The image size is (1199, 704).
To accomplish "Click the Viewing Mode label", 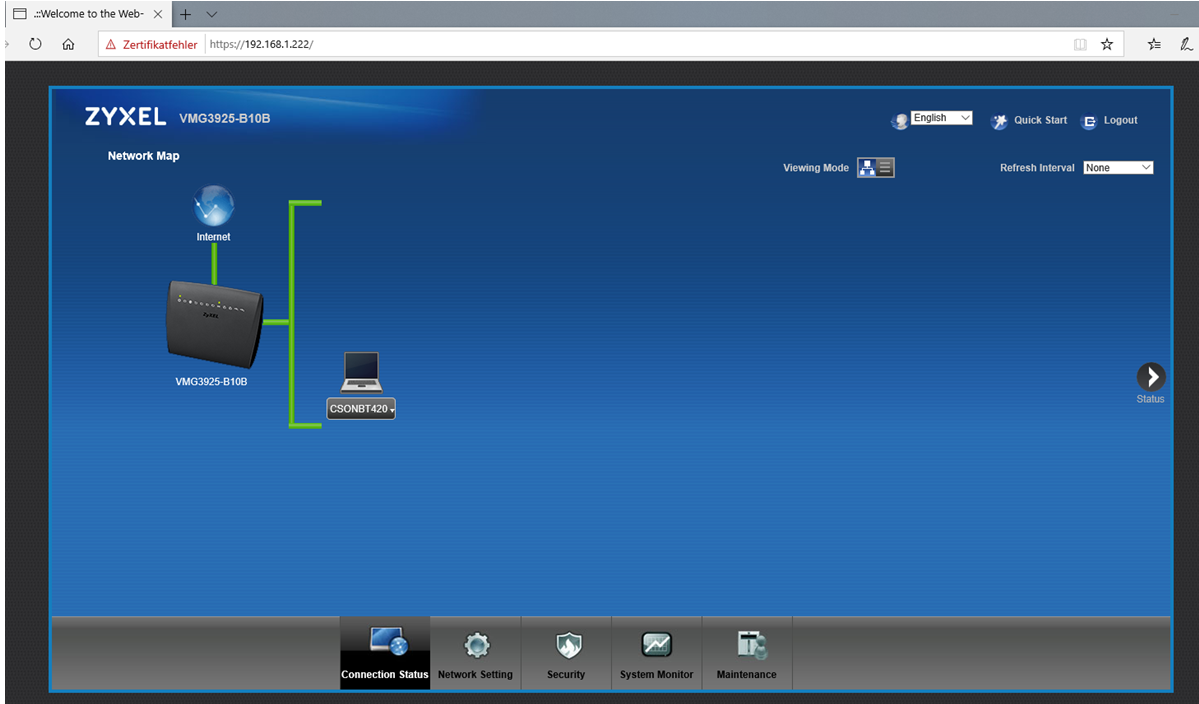I will click(x=816, y=167).
